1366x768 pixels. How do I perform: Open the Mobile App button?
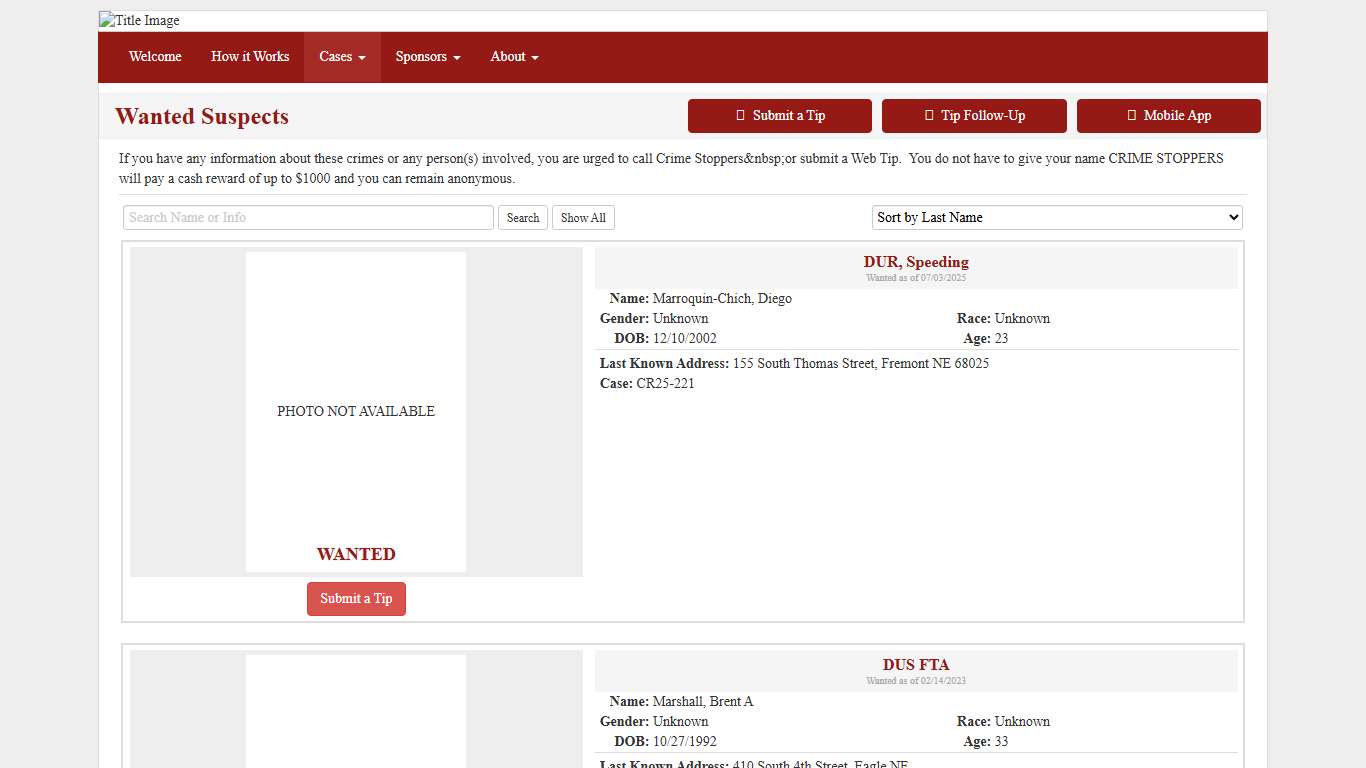point(1168,116)
